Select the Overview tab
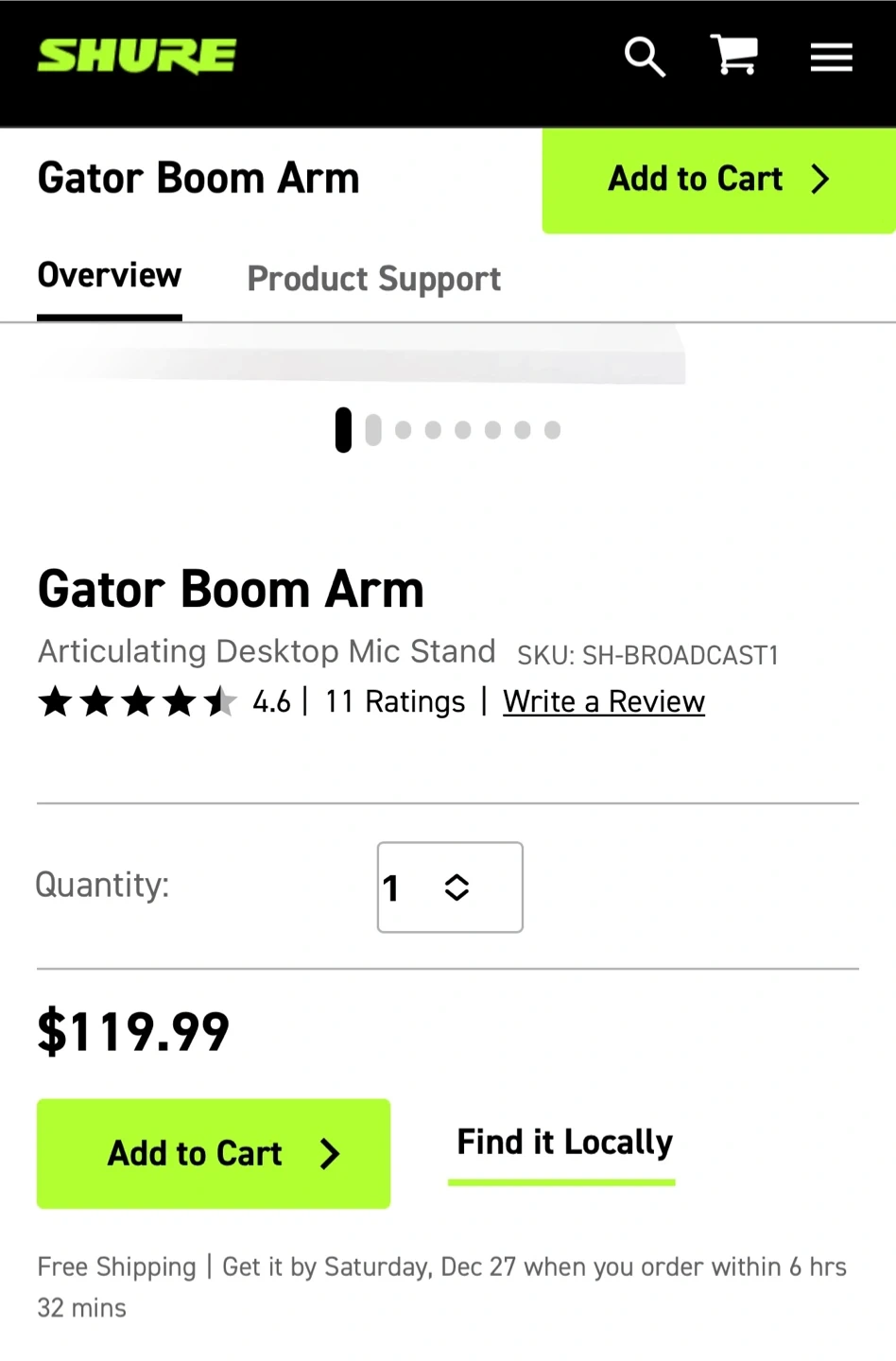 (x=110, y=276)
